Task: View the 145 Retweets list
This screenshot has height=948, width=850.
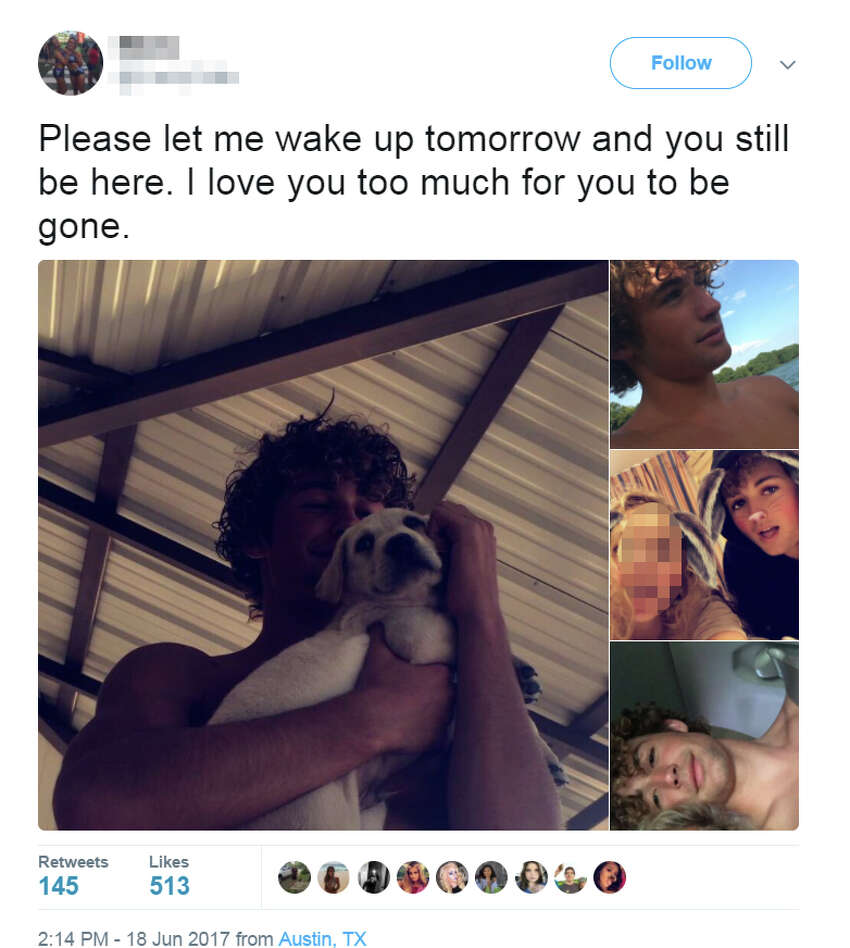Action: [73, 875]
